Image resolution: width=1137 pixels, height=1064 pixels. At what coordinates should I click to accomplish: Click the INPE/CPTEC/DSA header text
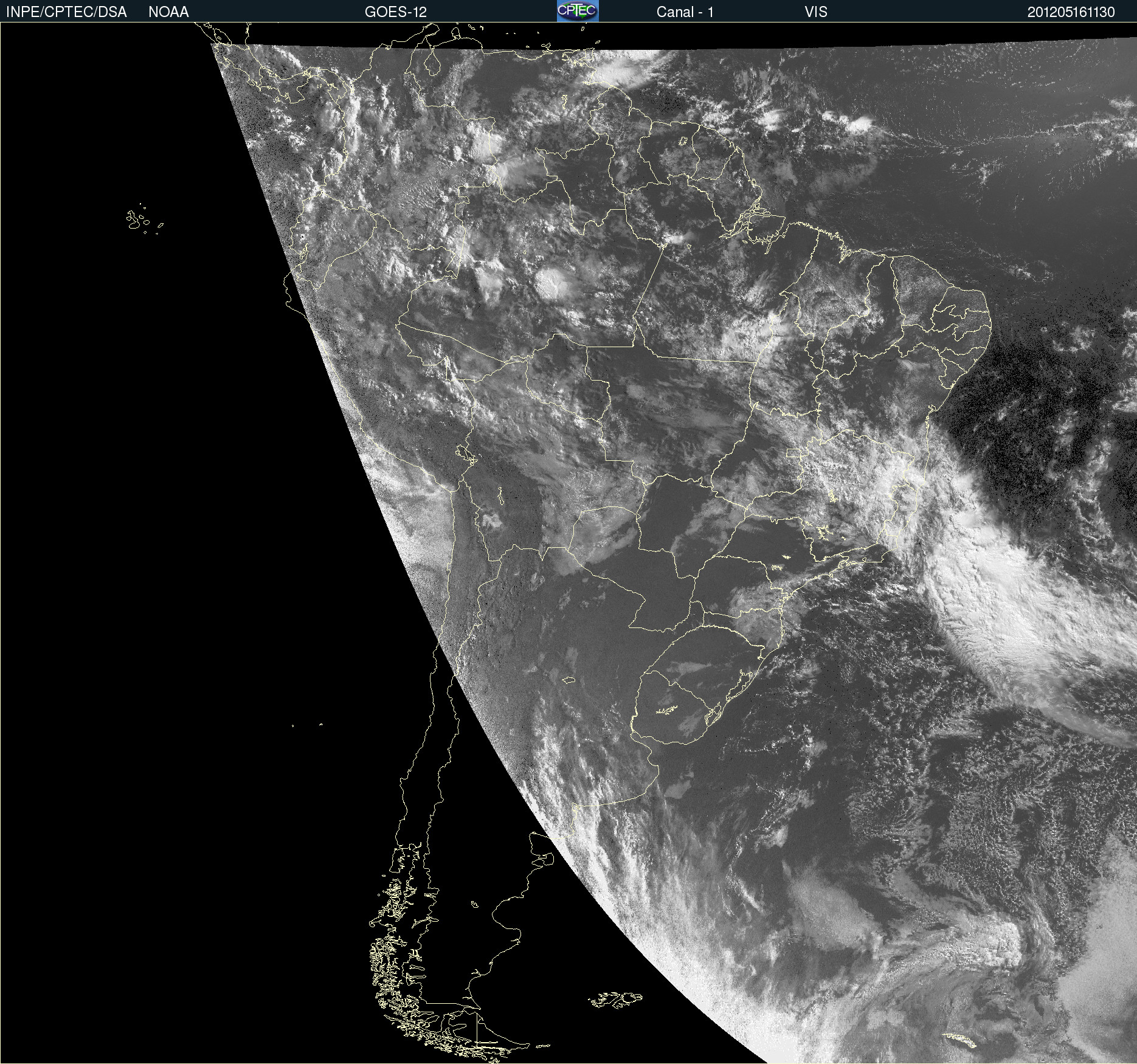tap(66, 12)
